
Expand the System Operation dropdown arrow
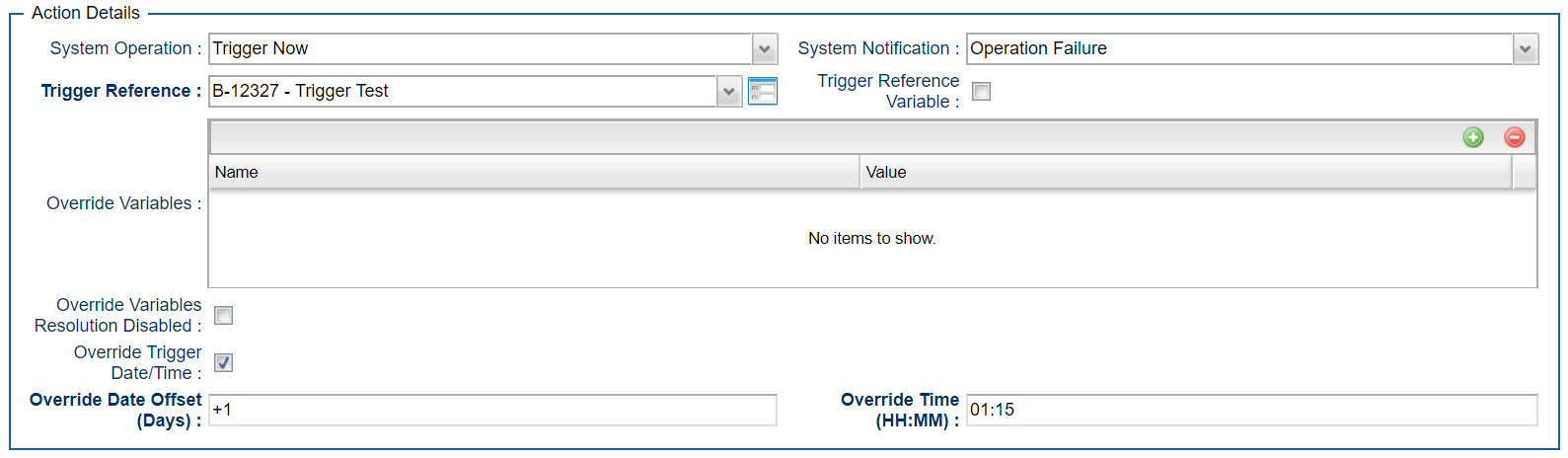[x=765, y=48]
